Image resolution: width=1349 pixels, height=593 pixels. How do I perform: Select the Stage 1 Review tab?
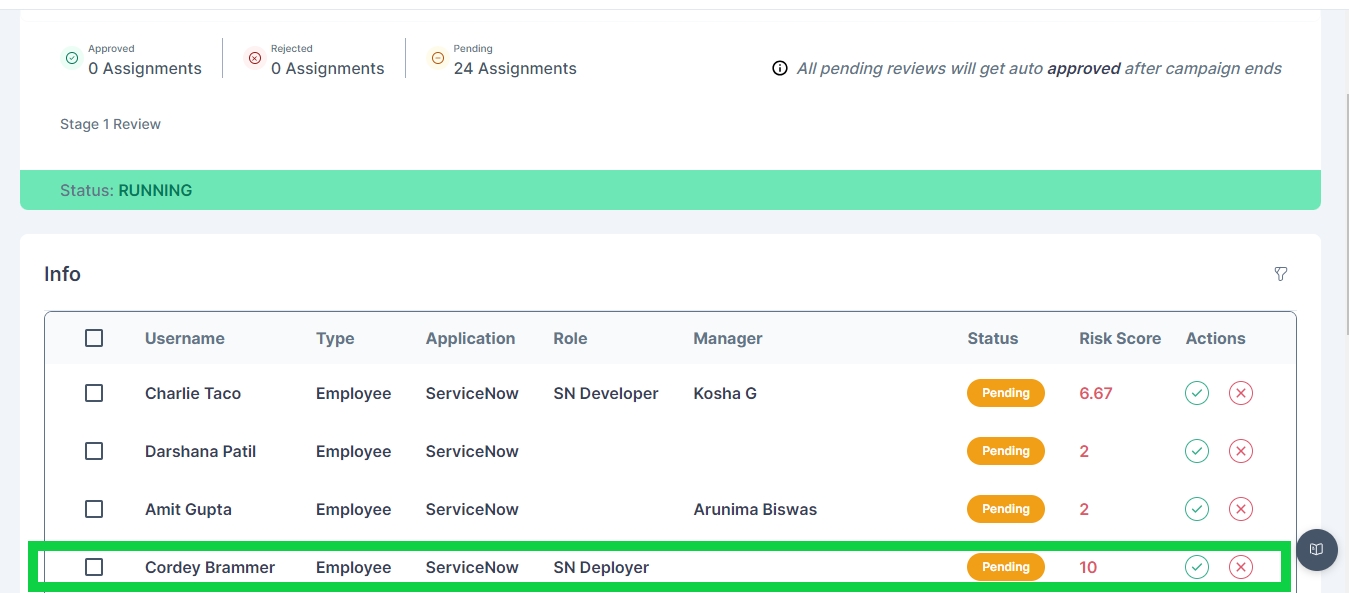click(x=110, y=124)
